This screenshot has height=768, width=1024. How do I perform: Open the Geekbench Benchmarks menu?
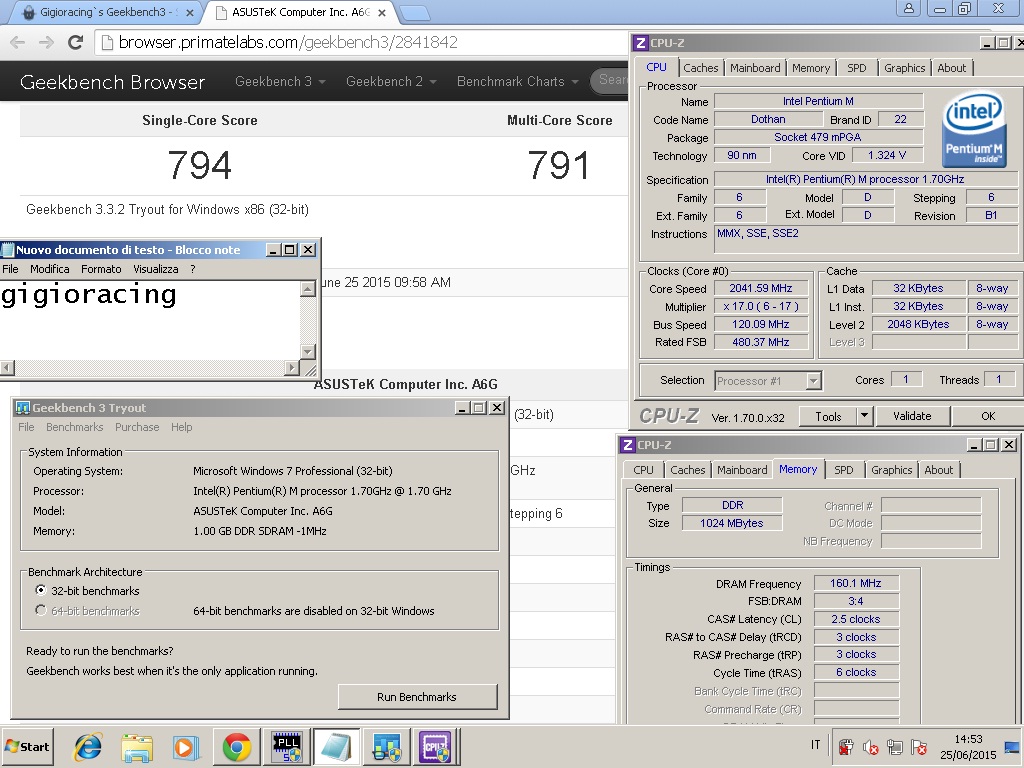pyautogui.click(x=74, y=427)
